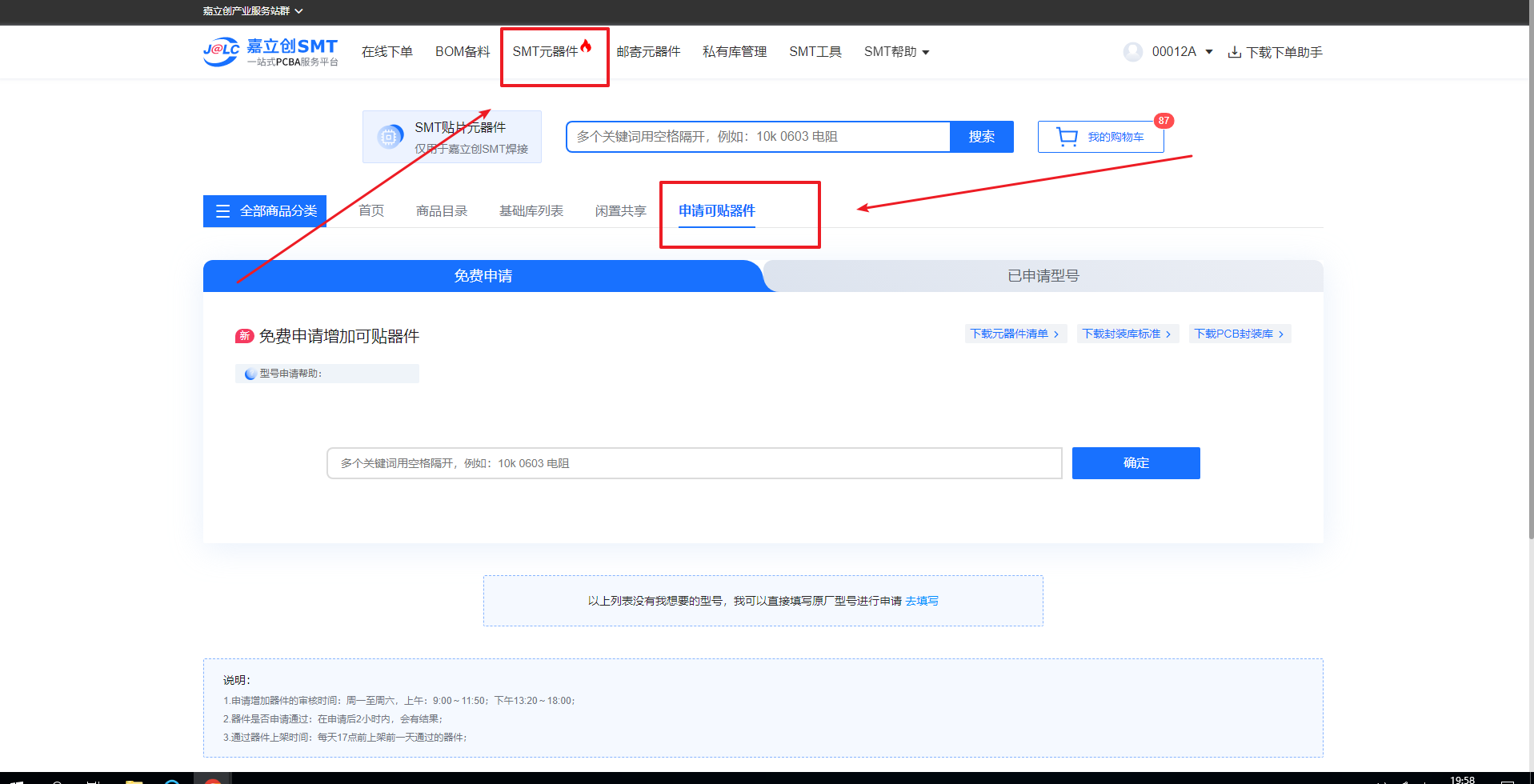The image size is (1534, 784).
Task: Click the download icon beside 下载下单助手
Action: pos(1235,53)
